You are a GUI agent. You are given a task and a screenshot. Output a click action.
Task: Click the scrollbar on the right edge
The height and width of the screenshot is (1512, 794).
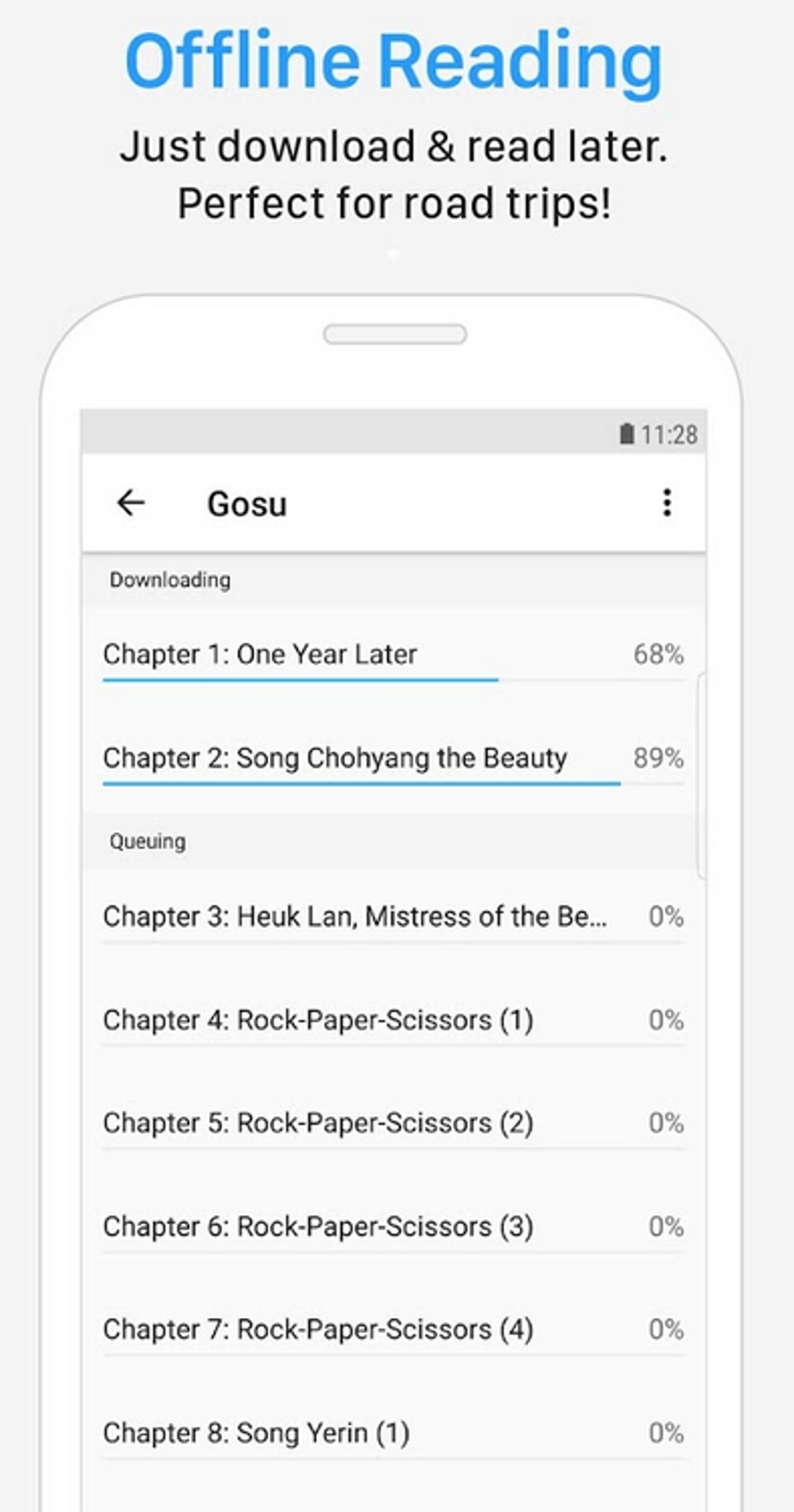point(701,775)
